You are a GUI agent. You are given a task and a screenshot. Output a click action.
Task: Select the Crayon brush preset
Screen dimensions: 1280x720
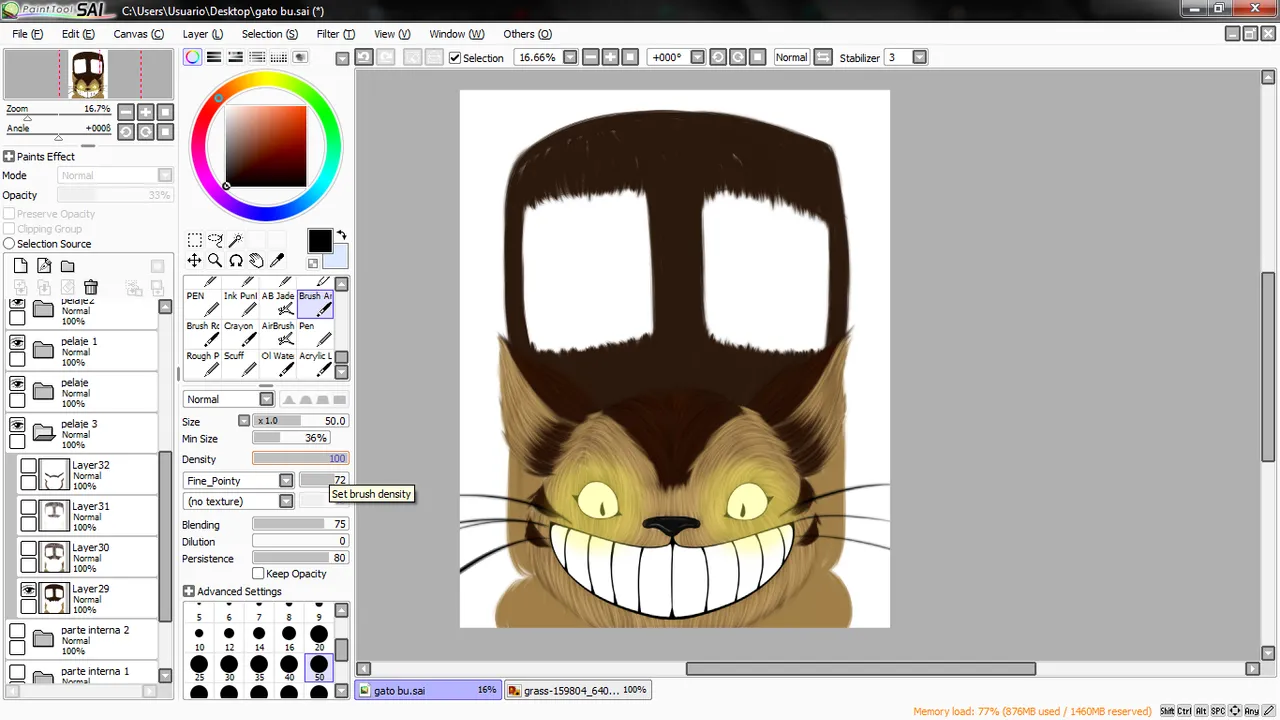click(240, 334)
